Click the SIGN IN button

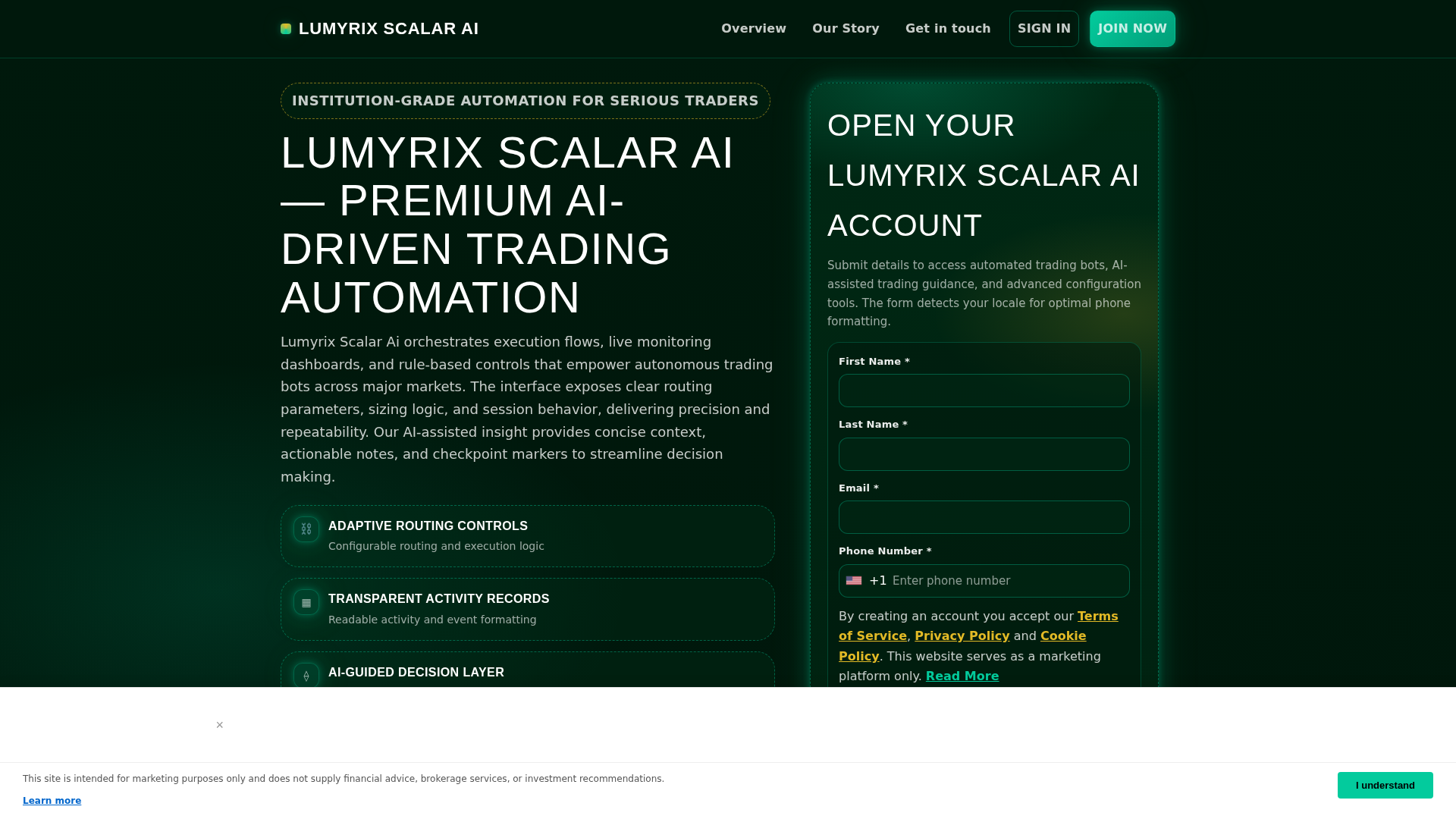click(1044, 29)
